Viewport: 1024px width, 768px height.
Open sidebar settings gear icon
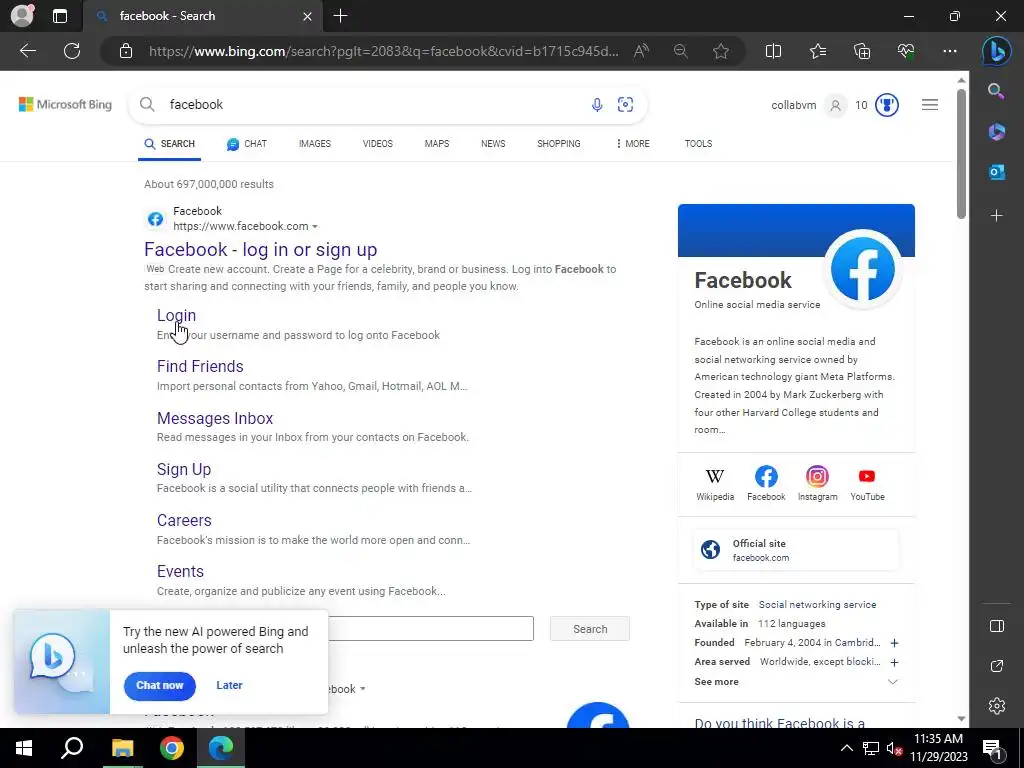coord(997,706)
